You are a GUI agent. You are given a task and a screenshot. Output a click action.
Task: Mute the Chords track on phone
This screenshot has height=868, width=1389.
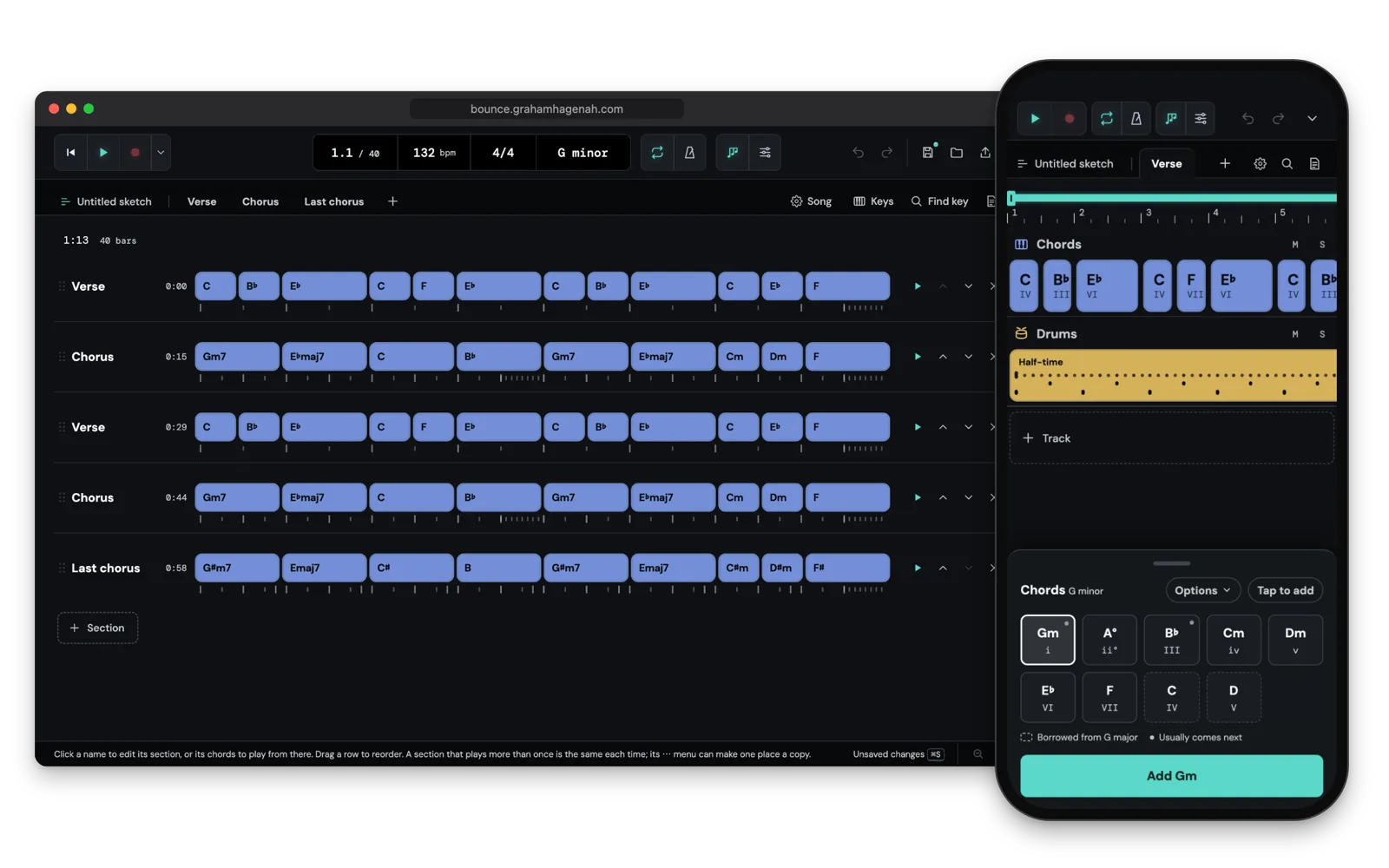(1295, 245)
